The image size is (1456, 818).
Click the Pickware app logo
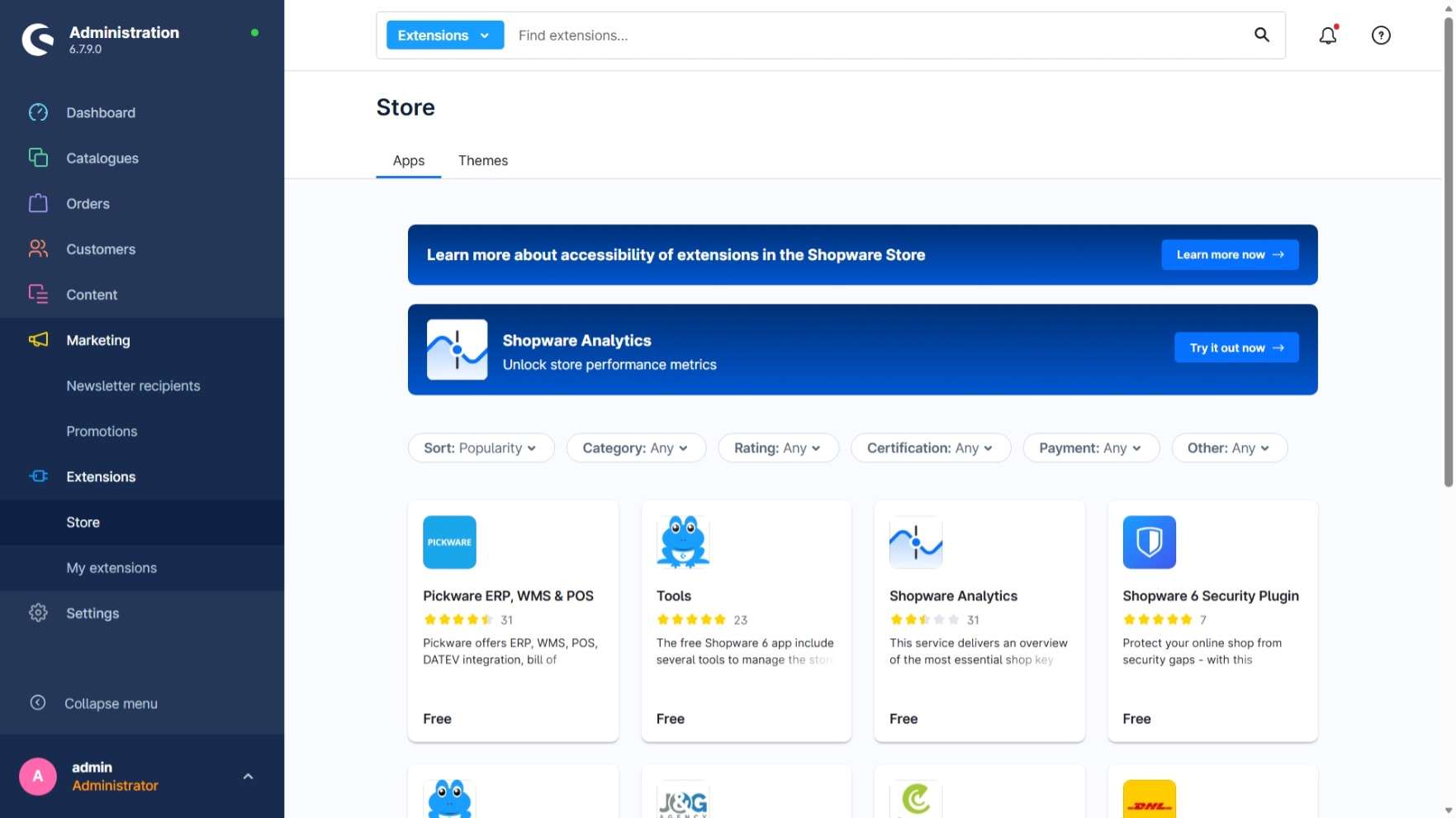pos(449,542)
